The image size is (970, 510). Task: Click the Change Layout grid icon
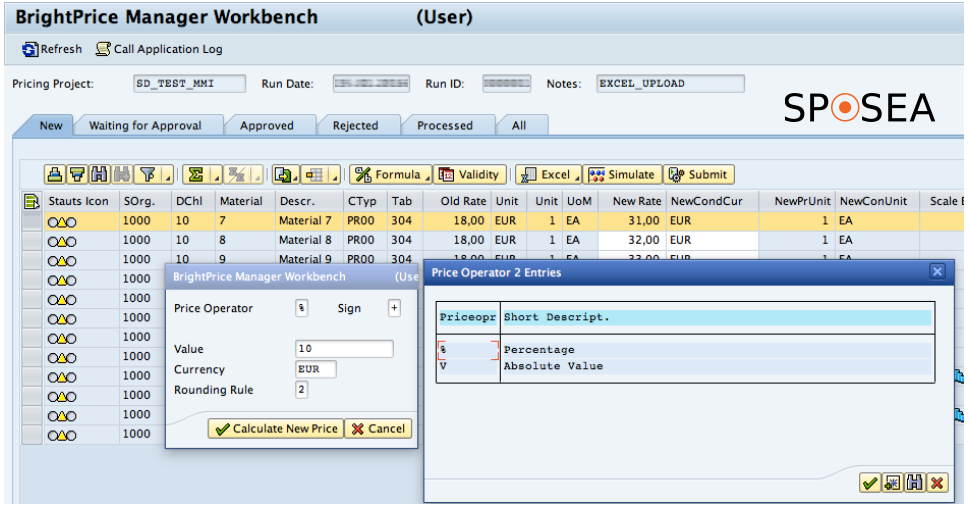[315, 175]
